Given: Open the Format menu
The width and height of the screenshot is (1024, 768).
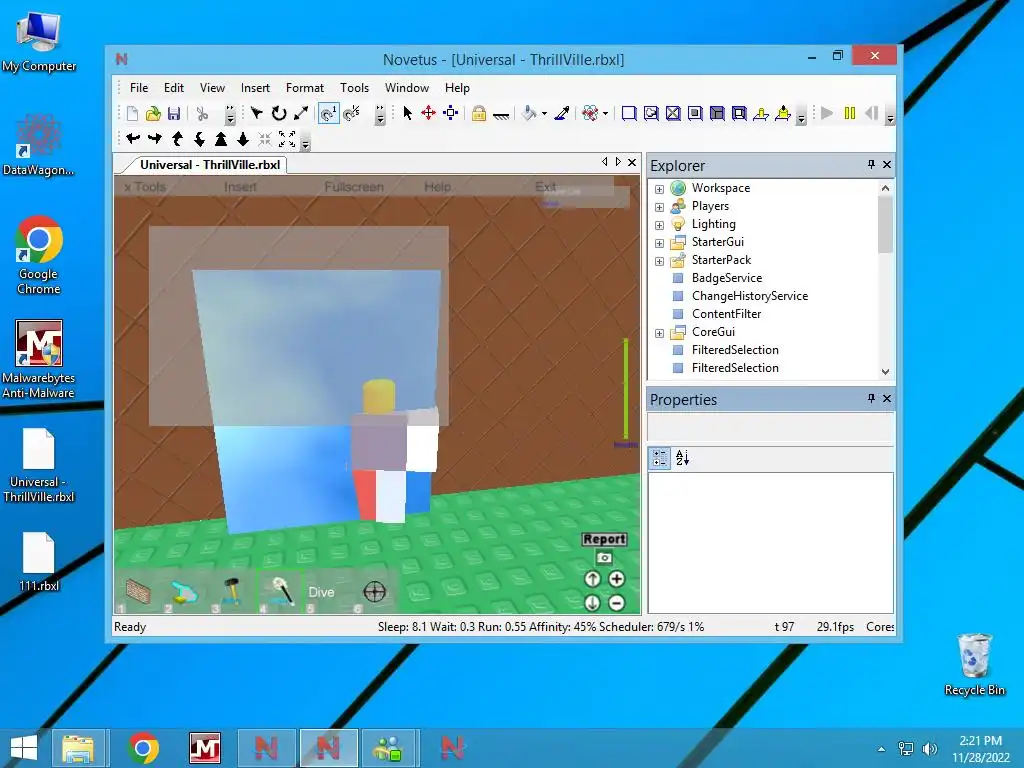Looking at the screenshot, I should coord(305,88).
